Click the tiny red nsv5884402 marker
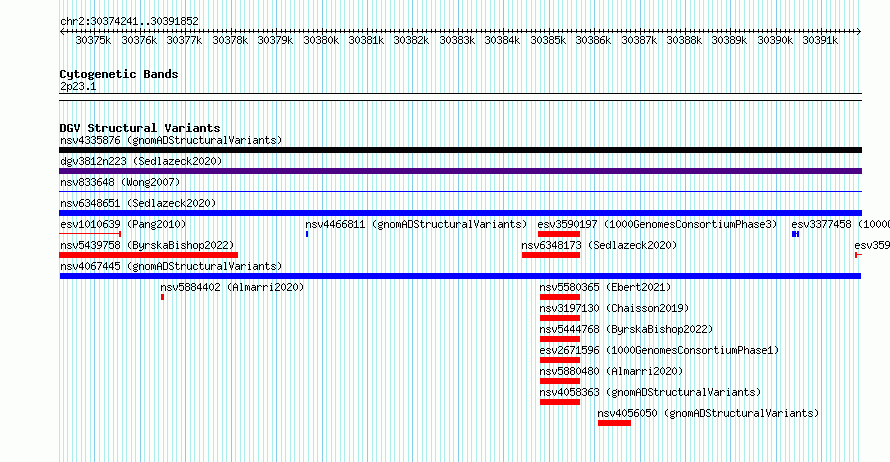This screenshot has height=462, width=890. coord(162,297)
